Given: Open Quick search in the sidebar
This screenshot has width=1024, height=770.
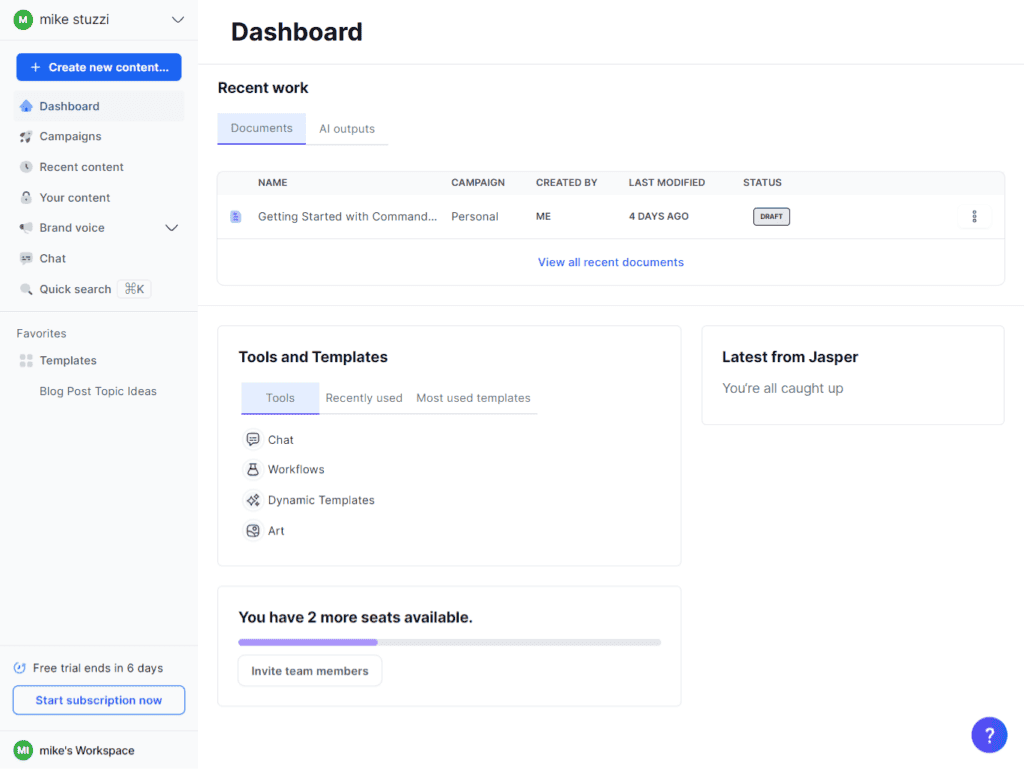Looking at the screenshot, I should tap(75, 289).
